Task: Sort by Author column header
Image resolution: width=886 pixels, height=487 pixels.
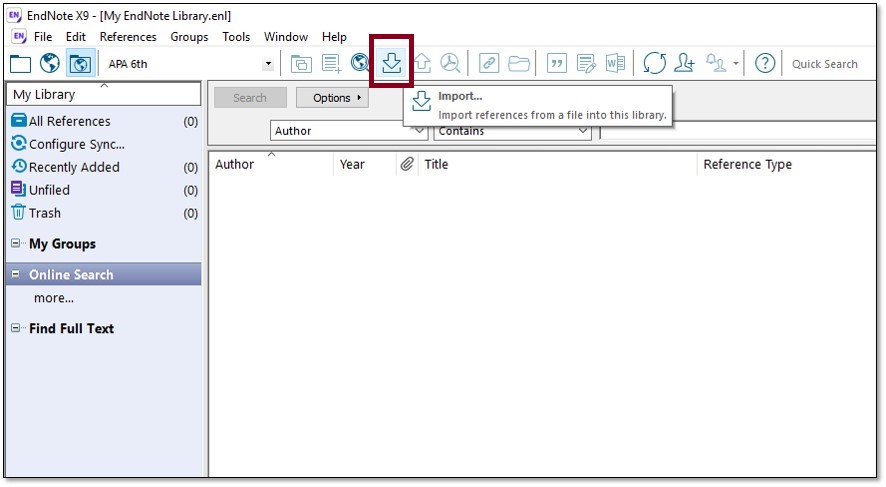Action: click(271, 164)
